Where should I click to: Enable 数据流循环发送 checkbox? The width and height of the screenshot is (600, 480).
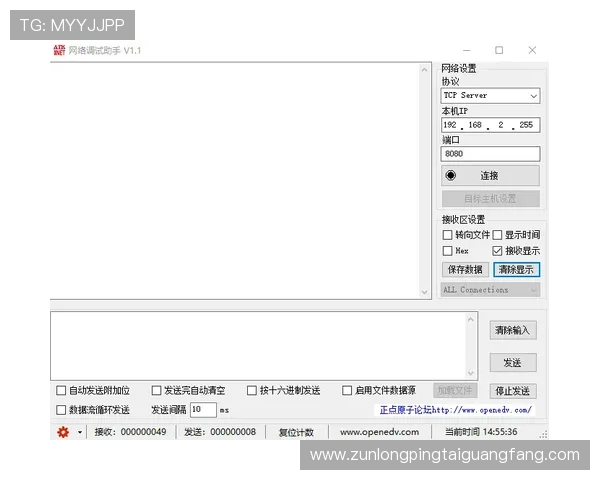coord(61,410)
